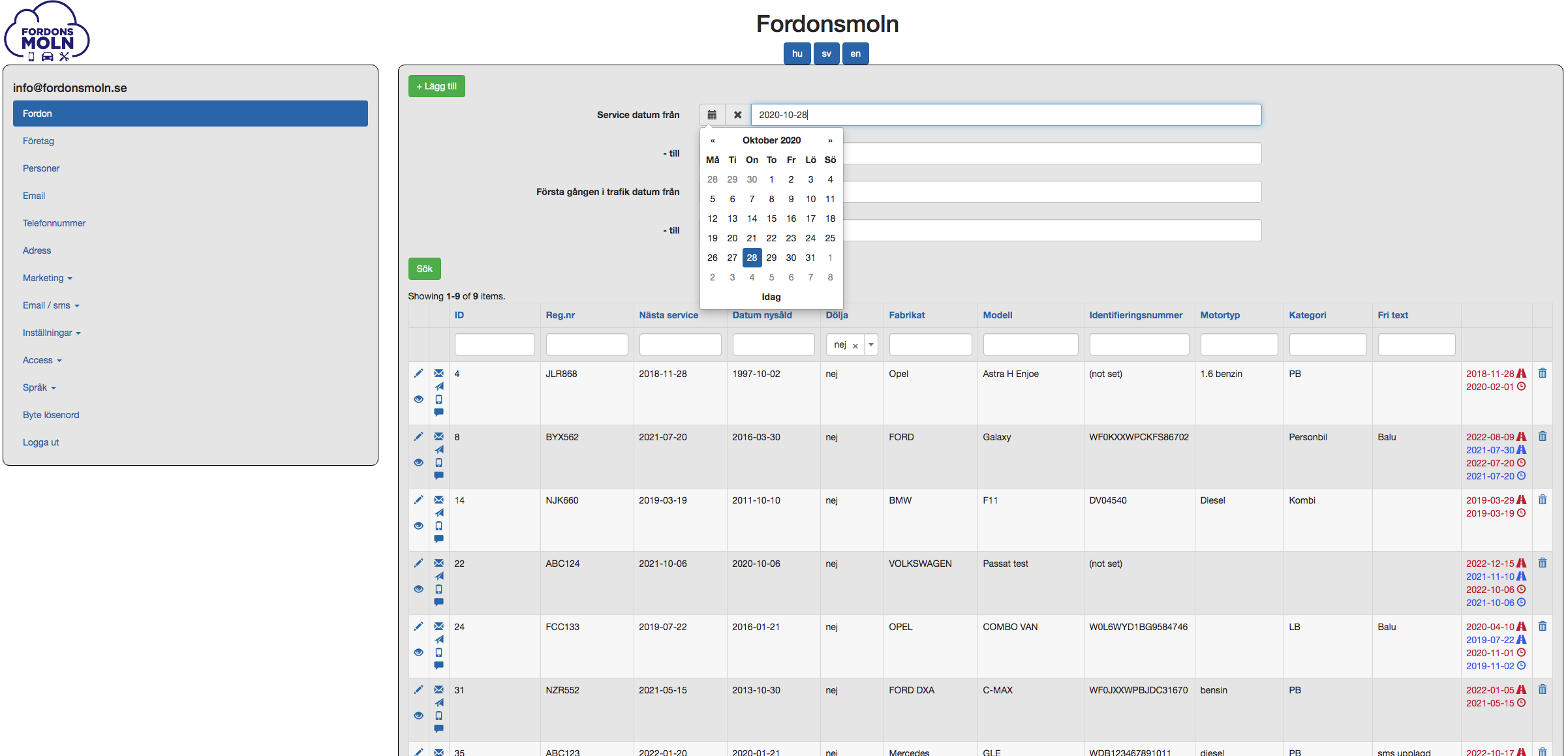Delete vehicle JLR868 using trash icon
The width and height of the screenshot is (1568, 756).
(1543, 373)
